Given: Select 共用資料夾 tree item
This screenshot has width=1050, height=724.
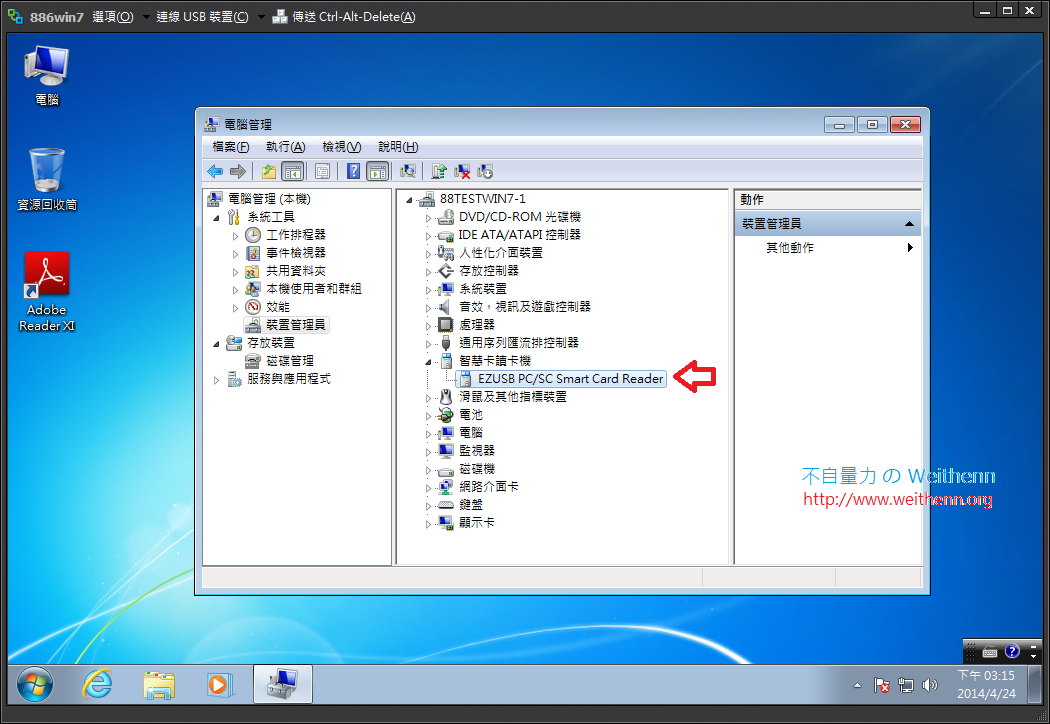Looking at the screenshot, I should coord(295,271).
